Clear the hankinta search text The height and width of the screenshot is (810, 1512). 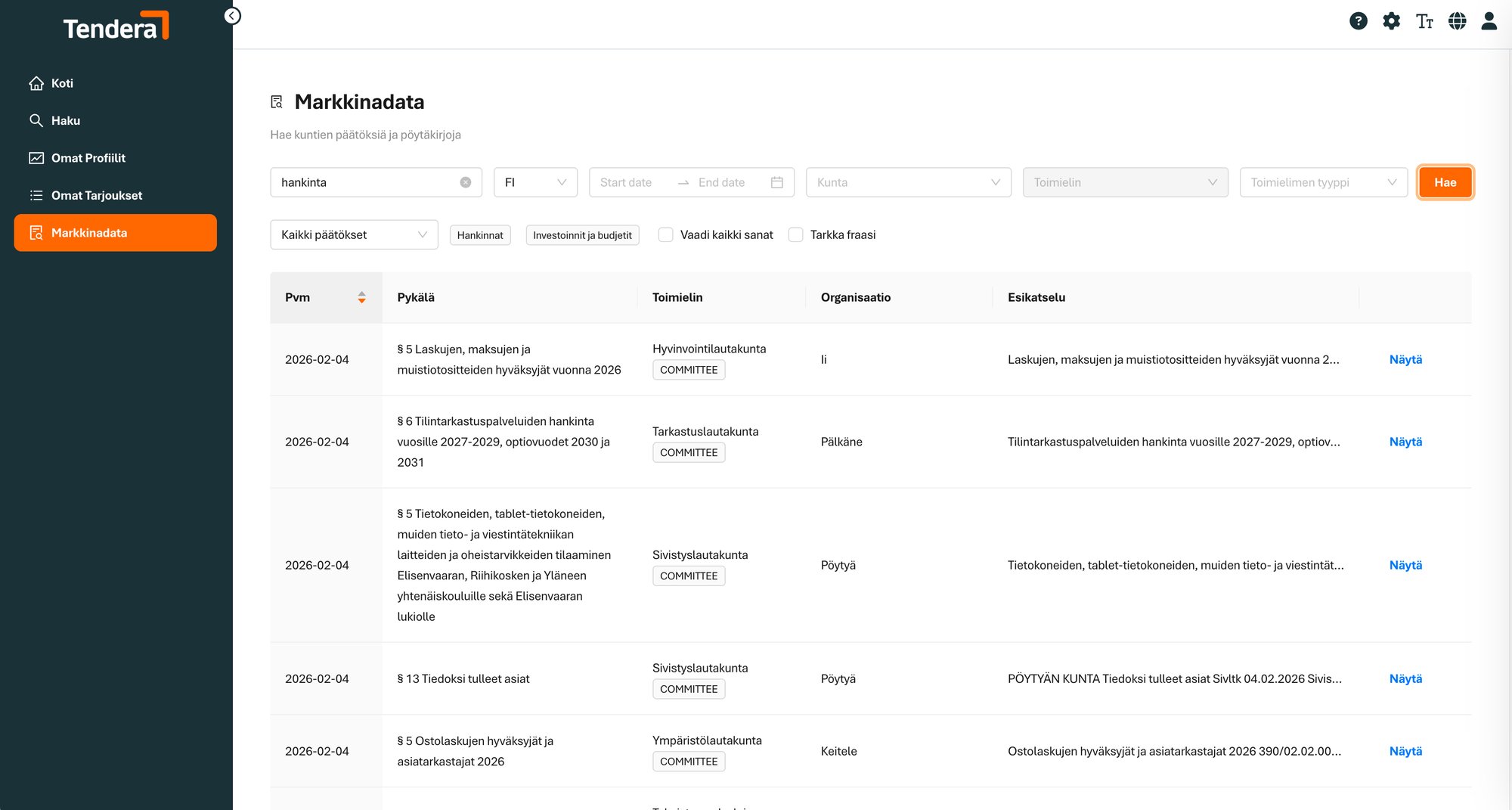(x=466, y=182)
